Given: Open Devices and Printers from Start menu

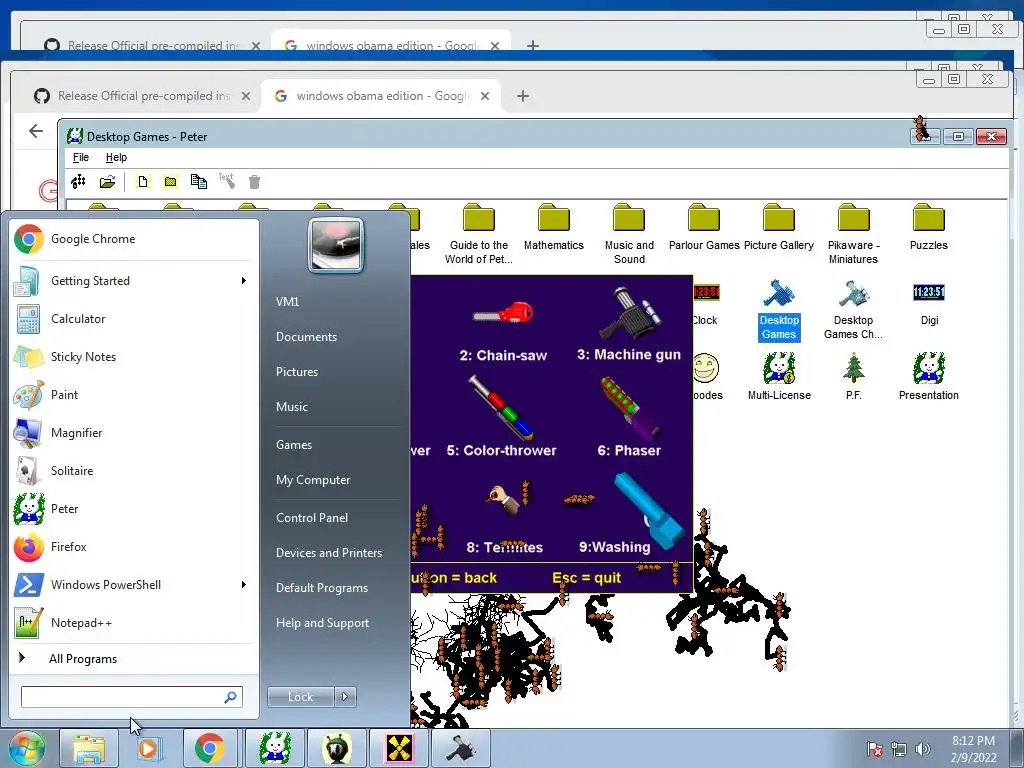Looking at the screenshot, I should (x=329, y=552).
